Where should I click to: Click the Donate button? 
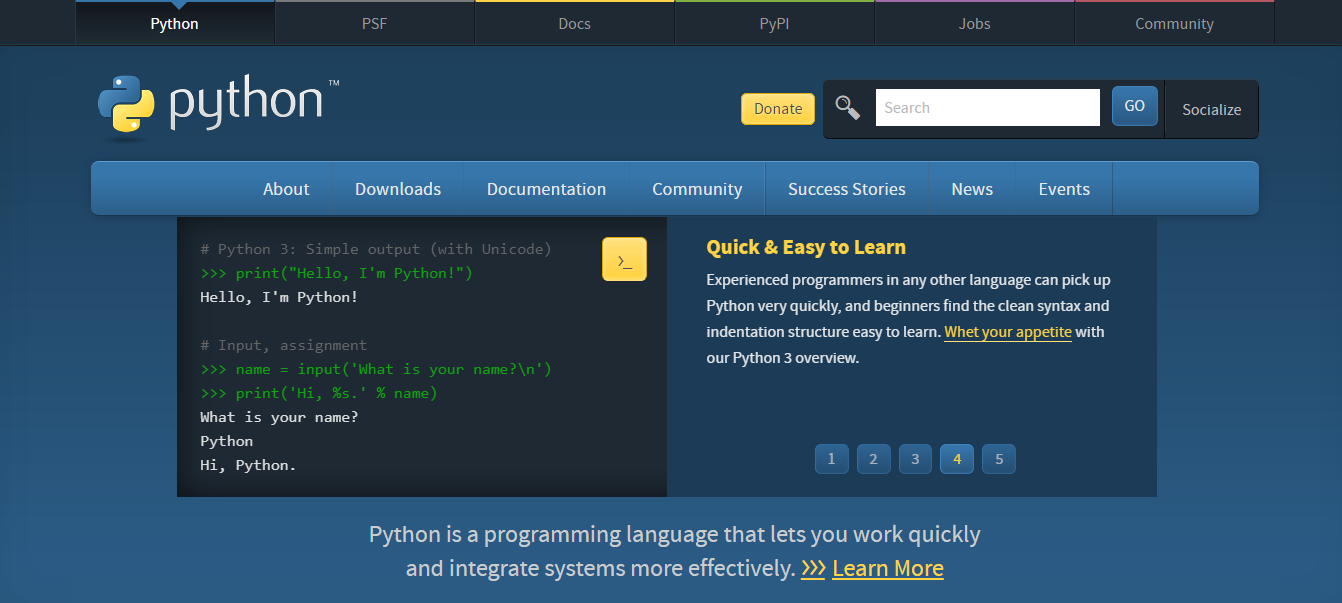(778, 108)
